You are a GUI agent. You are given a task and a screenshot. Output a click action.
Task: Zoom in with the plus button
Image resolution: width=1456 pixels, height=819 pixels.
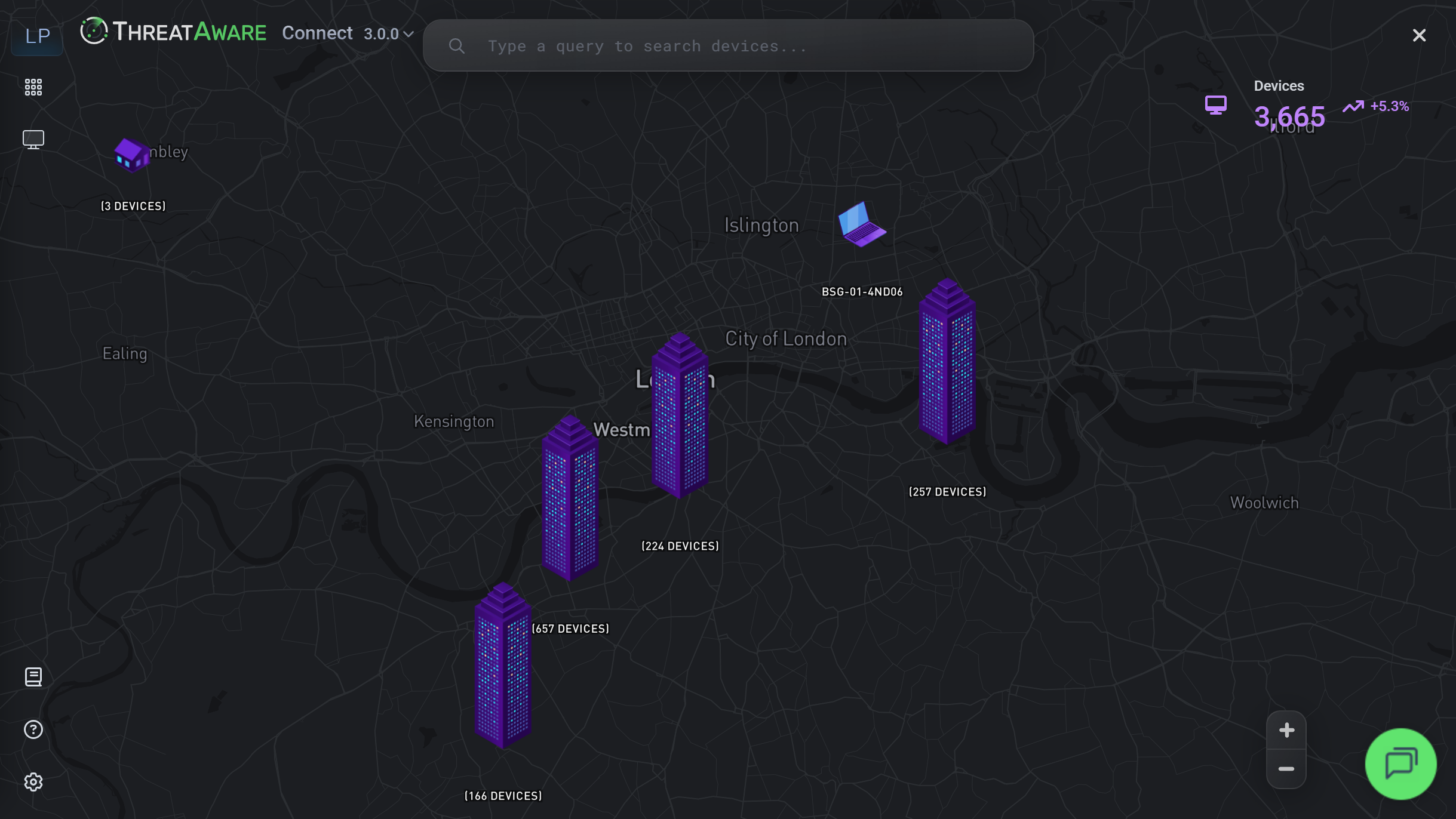[x=1286, y=730]
